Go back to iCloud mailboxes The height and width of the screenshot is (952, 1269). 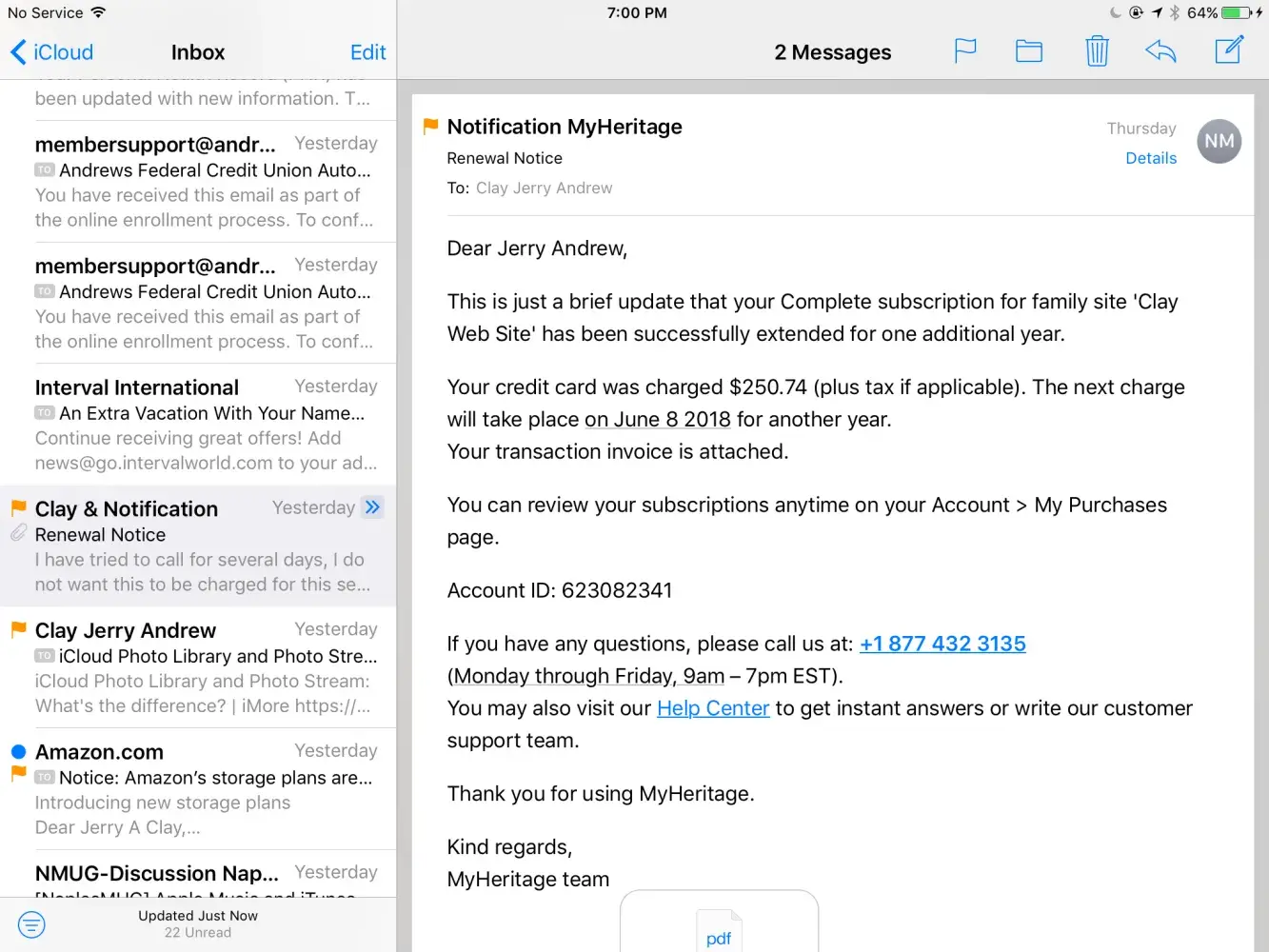[x=52, y=52]
